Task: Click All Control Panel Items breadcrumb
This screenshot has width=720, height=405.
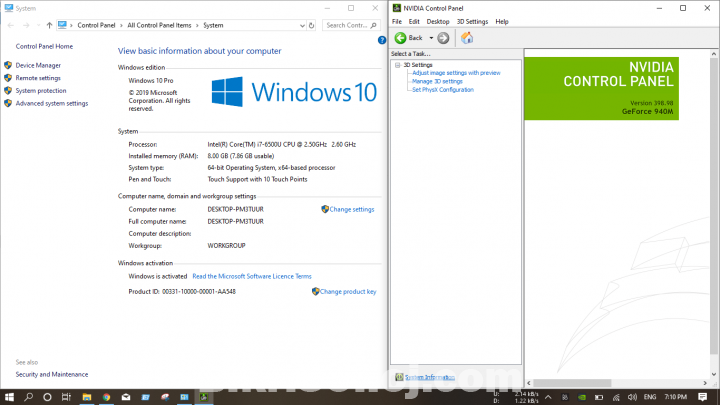Action: (159, 25)
